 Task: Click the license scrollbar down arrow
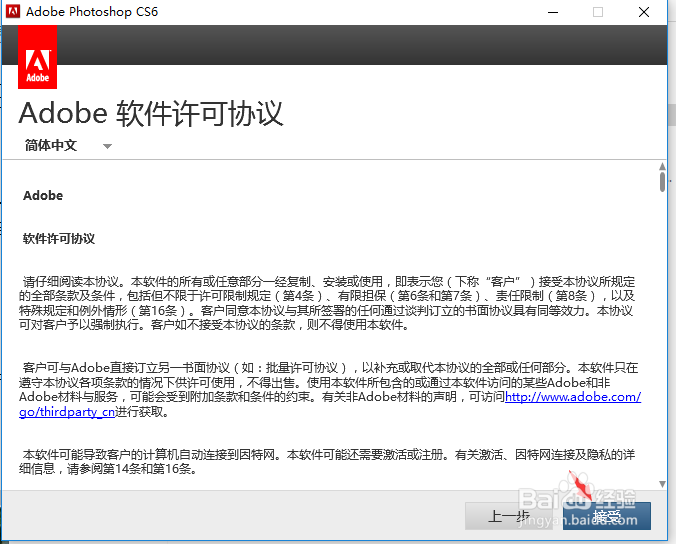[x=662, y=484]
